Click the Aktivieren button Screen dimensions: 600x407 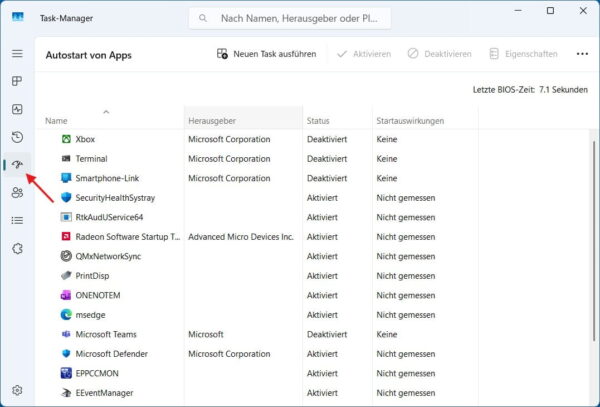[364, 54]
